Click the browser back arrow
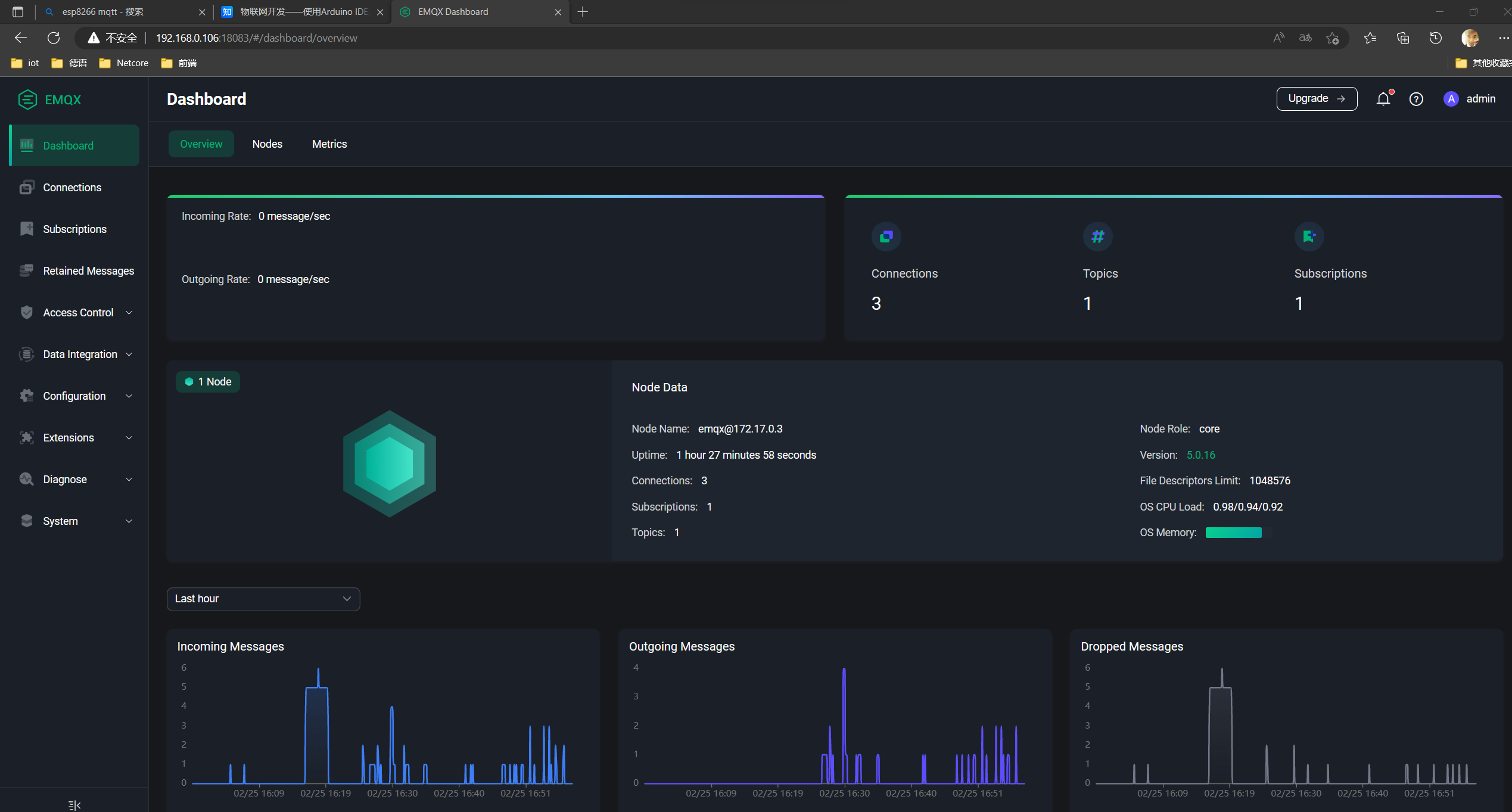Screen dimensions: 1512x812 pyautogui.click(x=21, y=38)
